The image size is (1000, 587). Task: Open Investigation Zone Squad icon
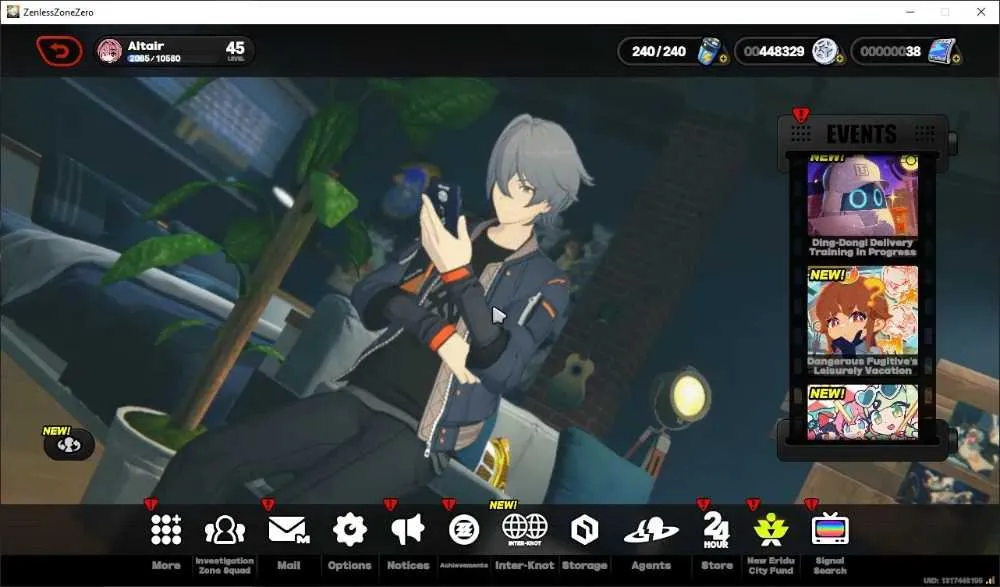pyautogui.click(x=224, y=530)
